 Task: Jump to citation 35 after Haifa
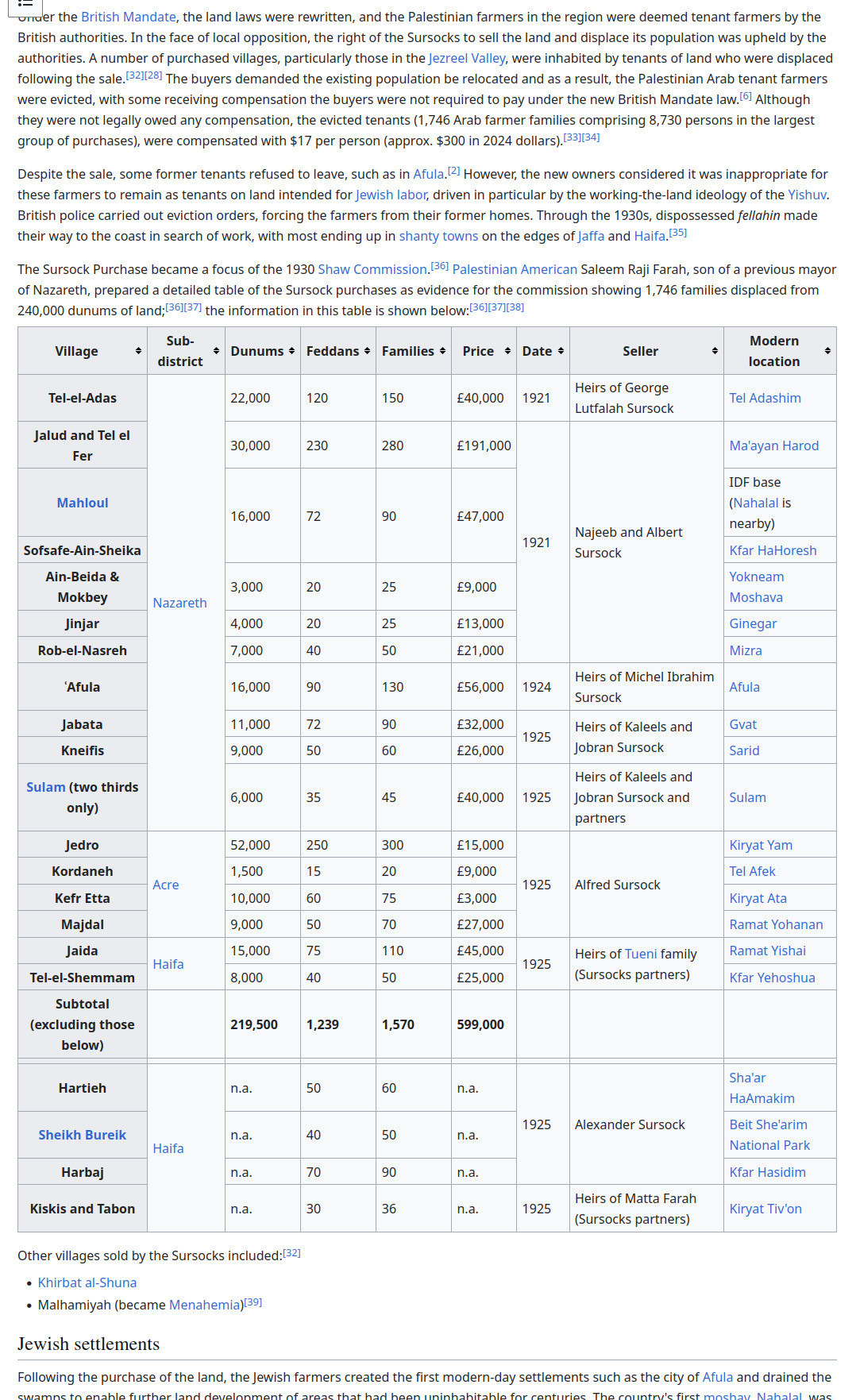tap(677, 233)
